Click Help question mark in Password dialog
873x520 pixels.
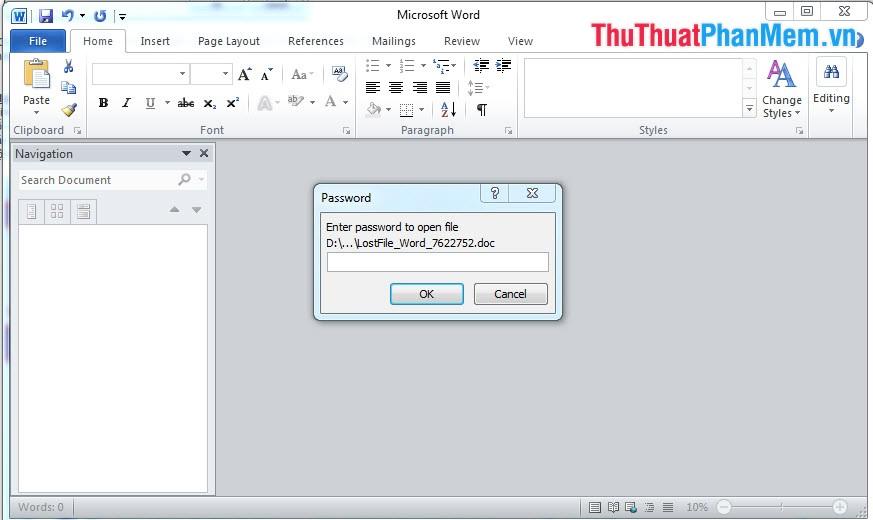point(494,193)
